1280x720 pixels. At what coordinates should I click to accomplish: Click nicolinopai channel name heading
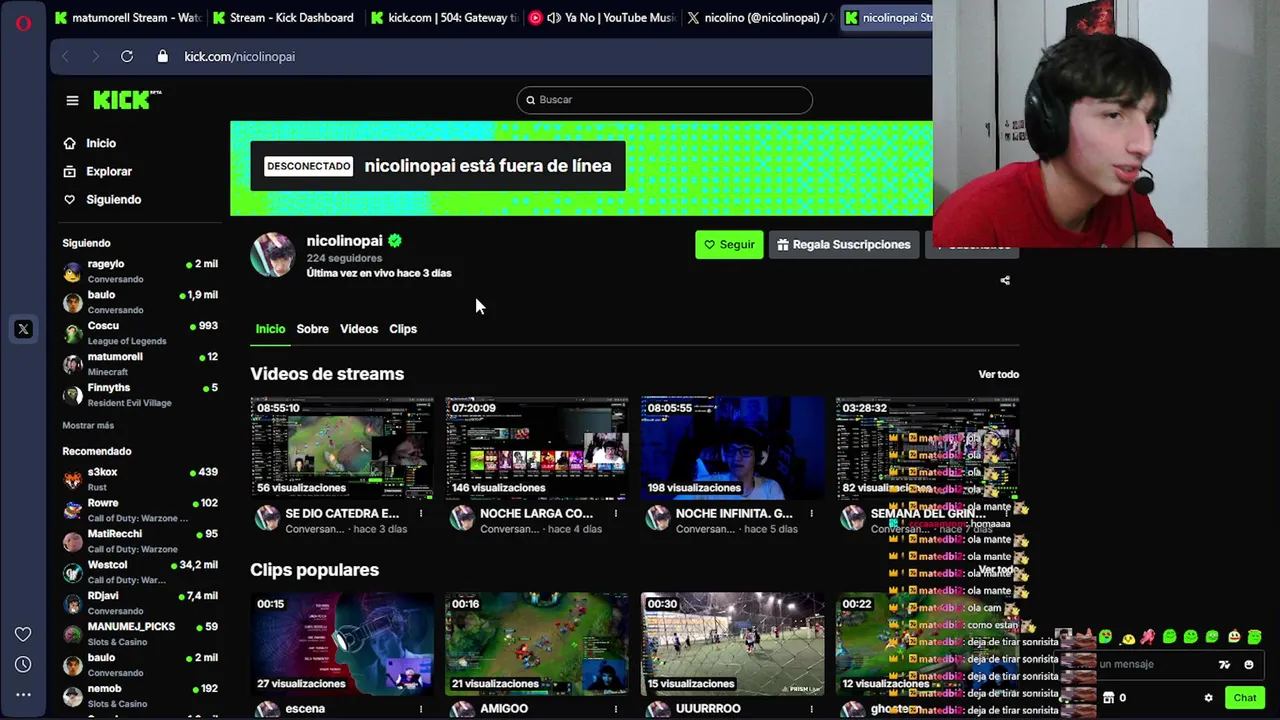pos(344,241)
